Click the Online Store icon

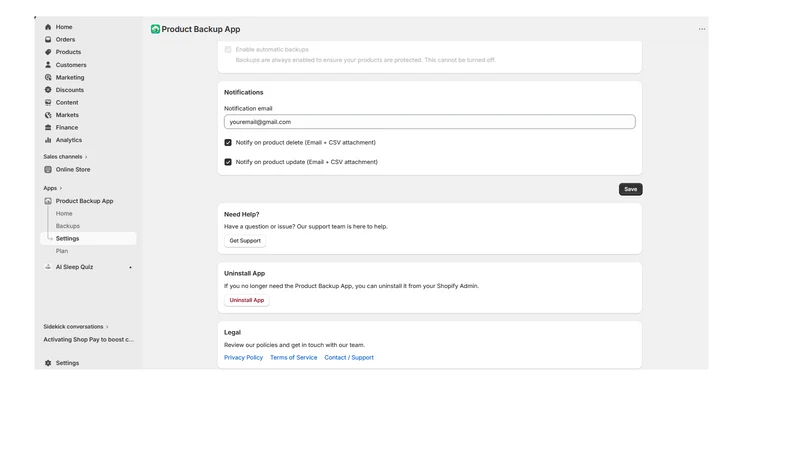(48, 169)
